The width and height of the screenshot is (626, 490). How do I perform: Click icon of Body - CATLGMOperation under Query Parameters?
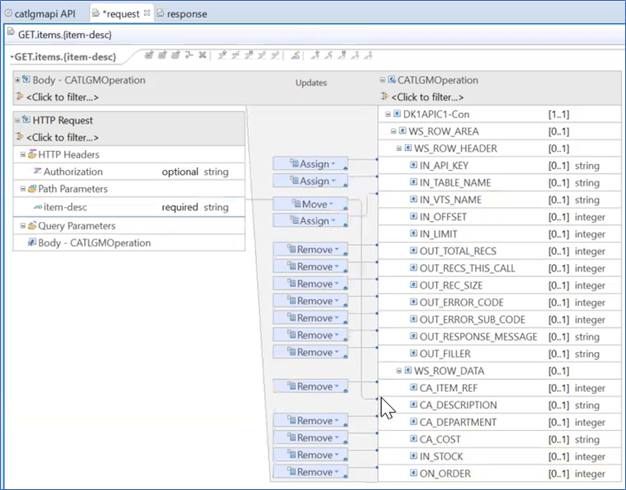32,242
